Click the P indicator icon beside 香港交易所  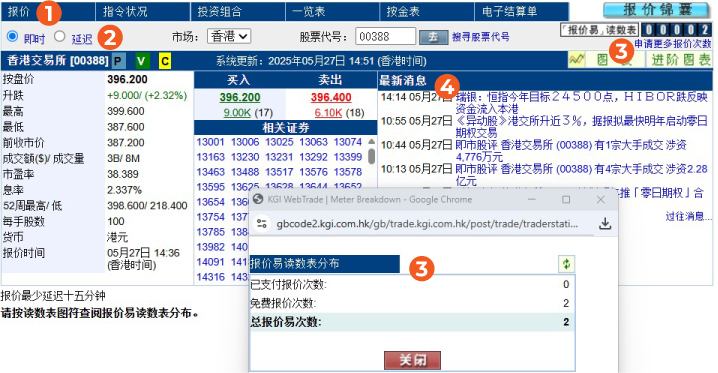tap(119, 61)
